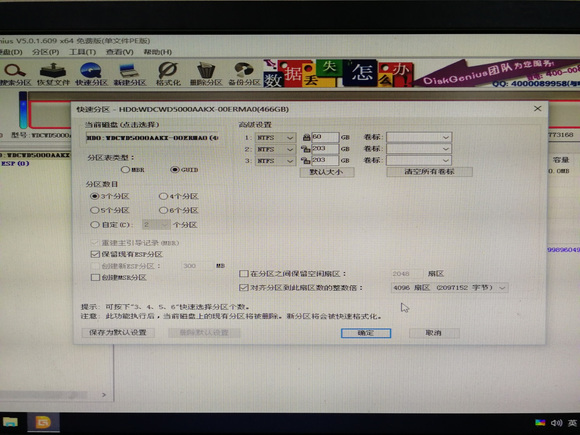Click the Default Size (默认大小) button
The width and height of the screenshot is (580, 435).
tap(327, 172)
